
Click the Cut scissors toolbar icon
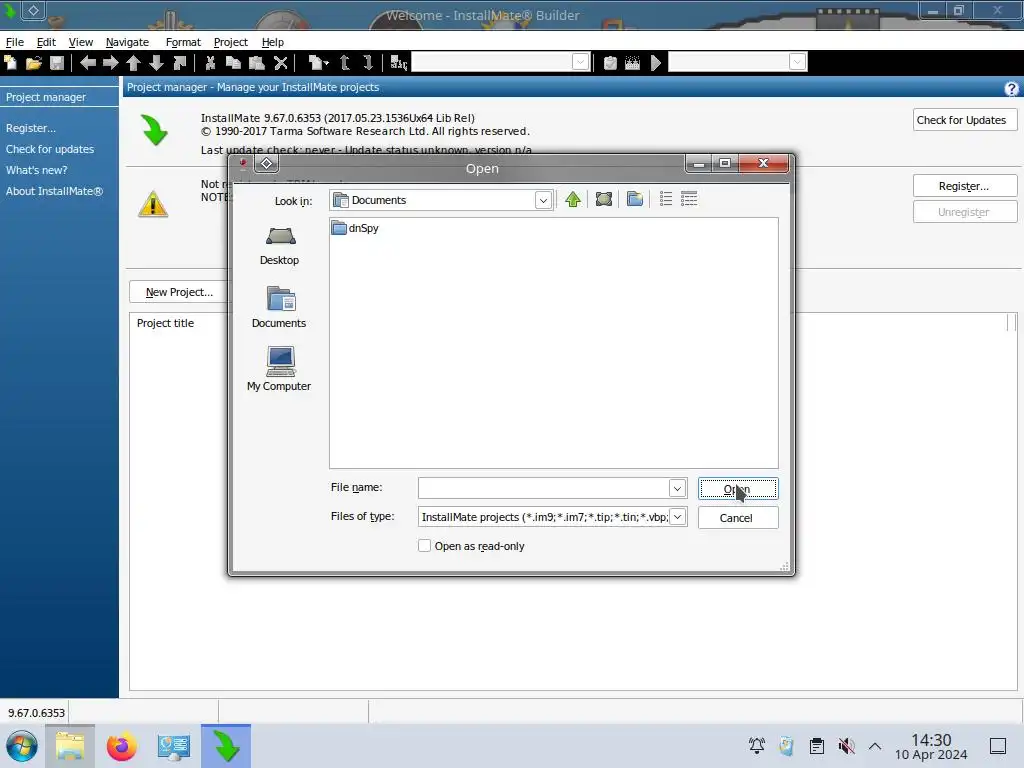[210, 63]
